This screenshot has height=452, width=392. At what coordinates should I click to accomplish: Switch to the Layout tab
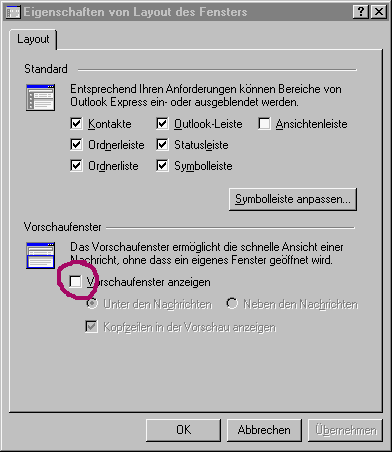33,39
